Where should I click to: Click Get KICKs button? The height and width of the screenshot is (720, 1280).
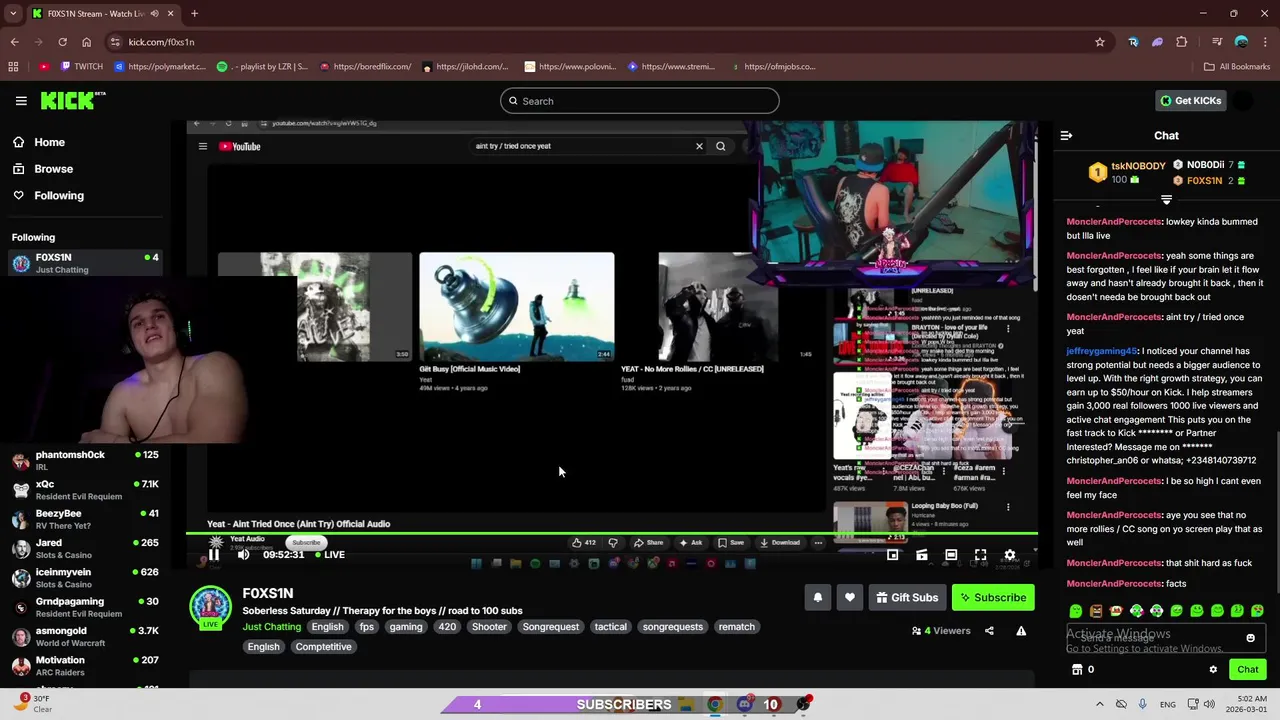[1190, 101]
